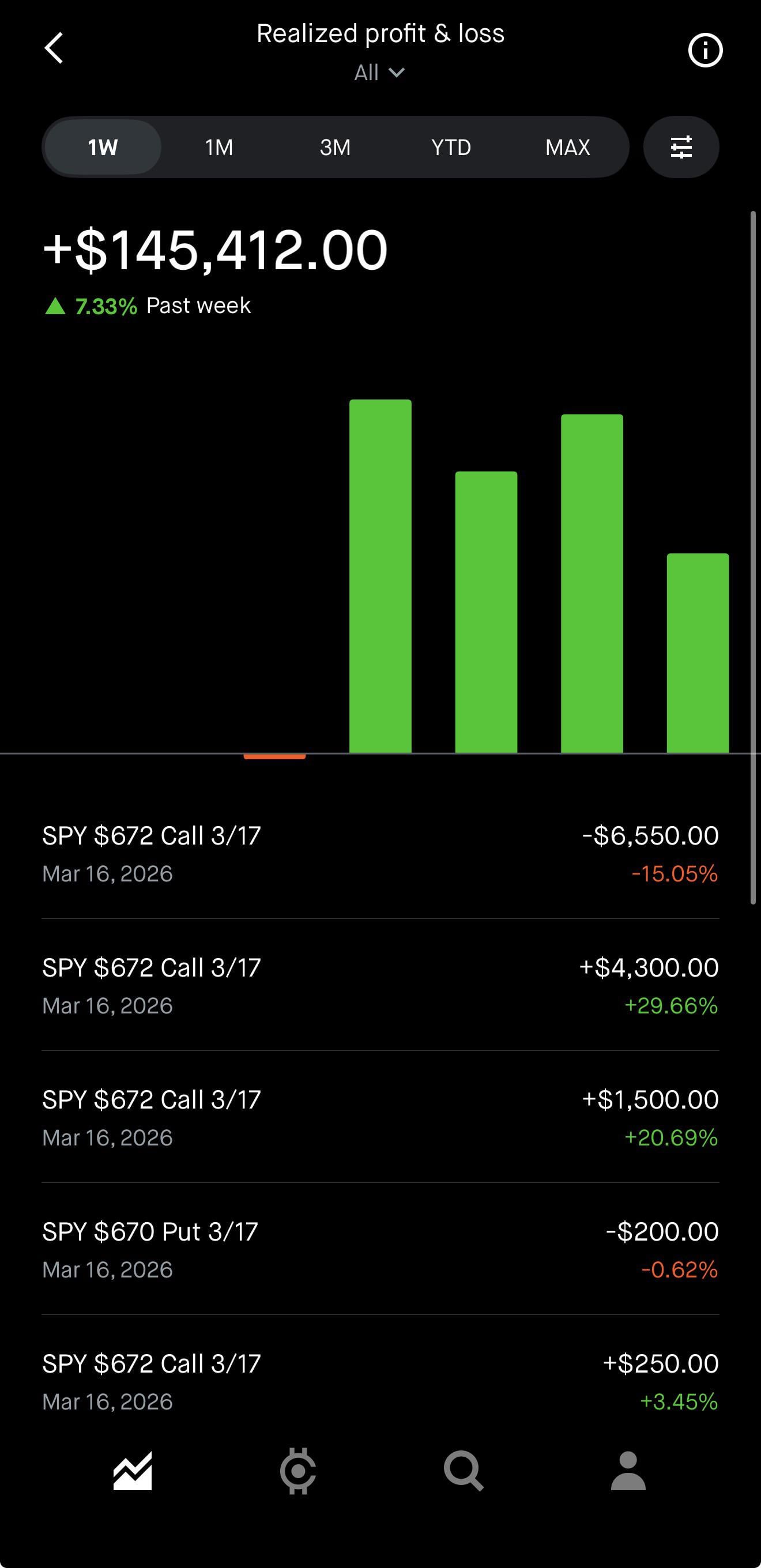
Task: Switch to the 1M time range
Action: click(218, 148)
